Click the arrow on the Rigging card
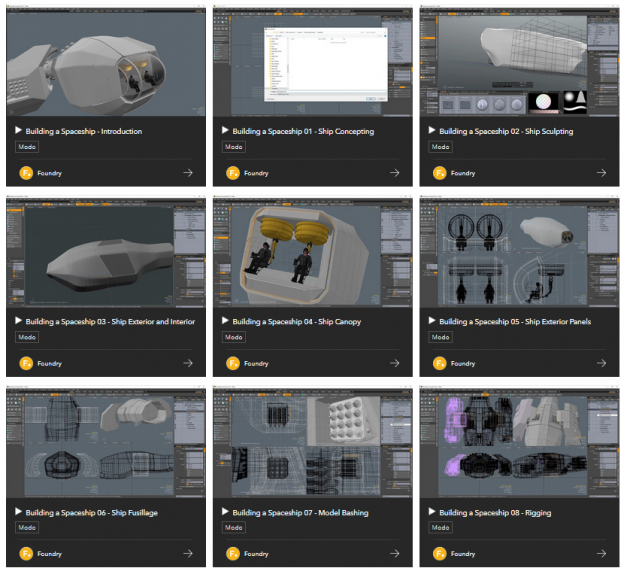 coord(601,553)
